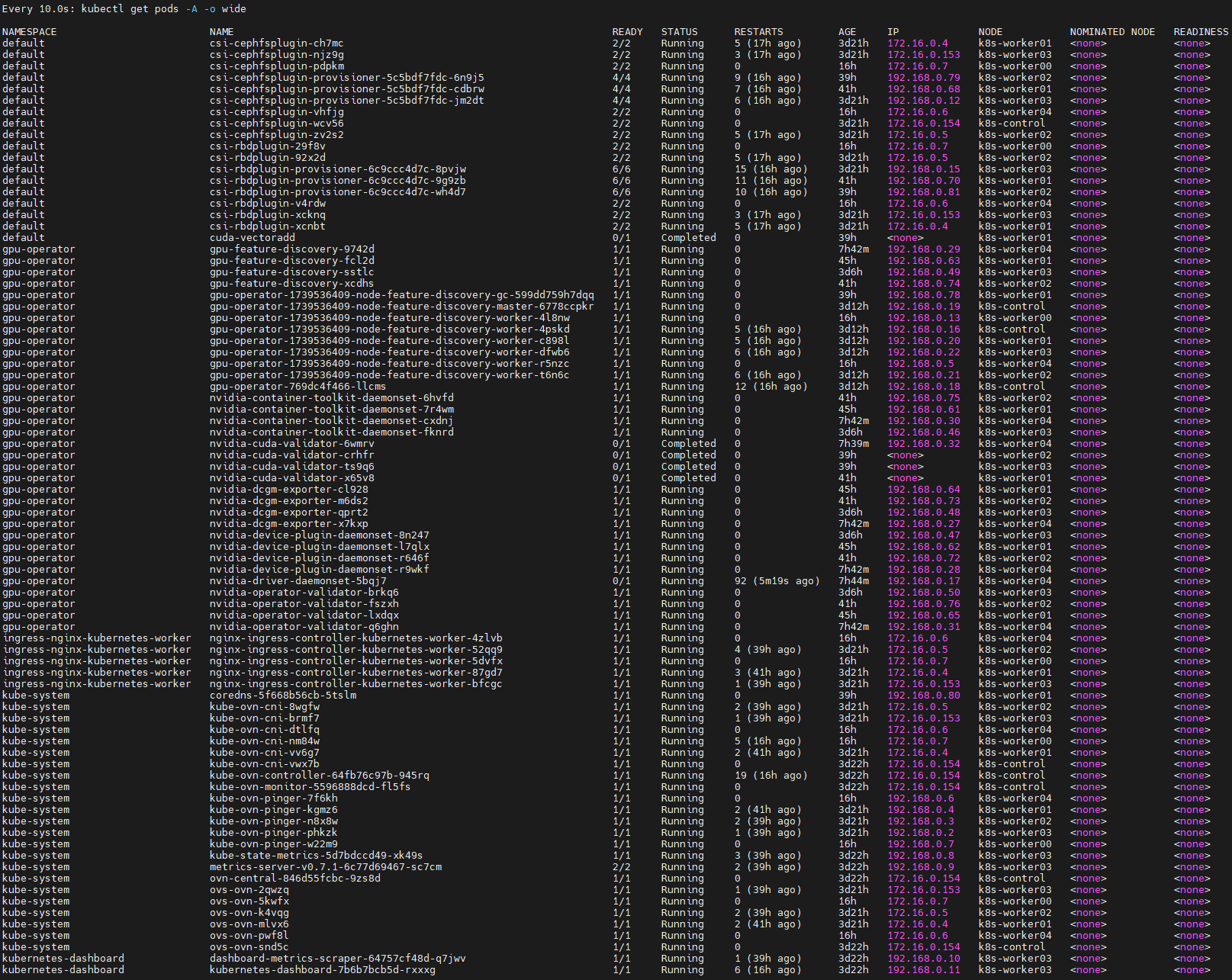Click pod nvidia-device-plugin-daemonset-8n247
1232x980 pixels.
(319, 535)
